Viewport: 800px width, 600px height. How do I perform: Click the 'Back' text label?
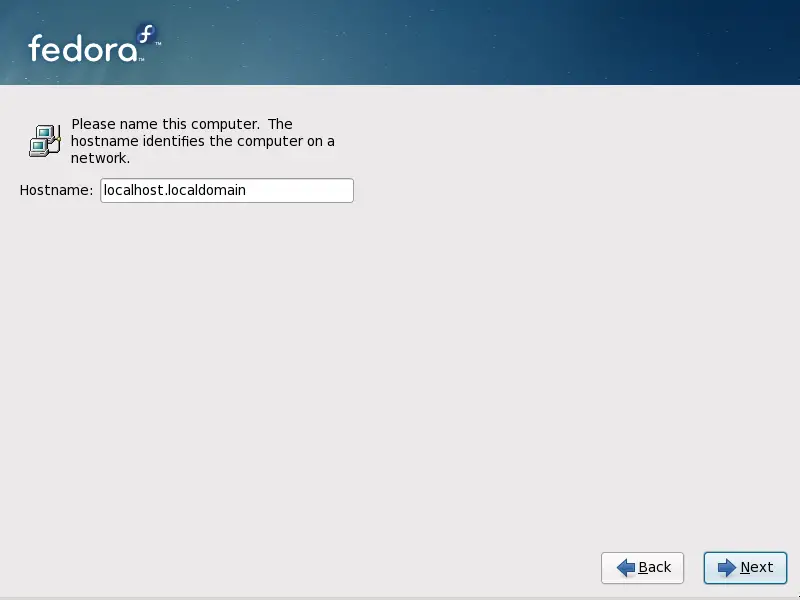[x=654, y=568]
